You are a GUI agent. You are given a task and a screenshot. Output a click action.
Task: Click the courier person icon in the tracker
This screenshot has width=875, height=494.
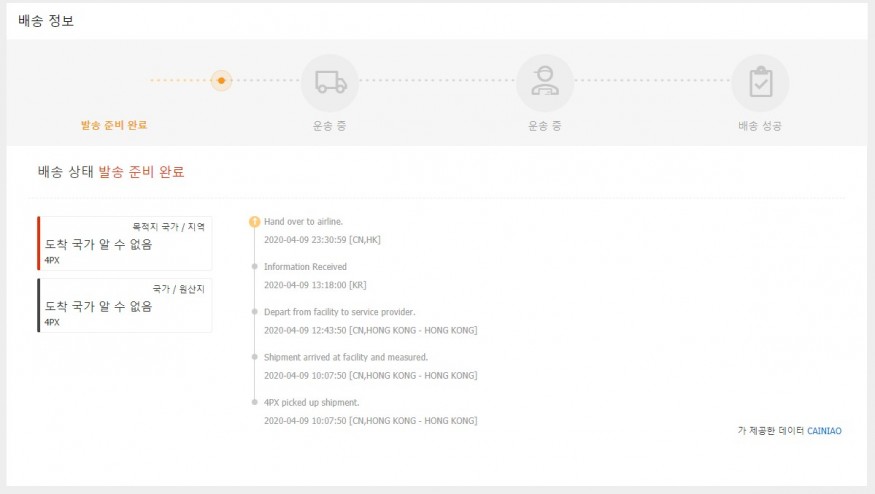click(x=545, y=82)
